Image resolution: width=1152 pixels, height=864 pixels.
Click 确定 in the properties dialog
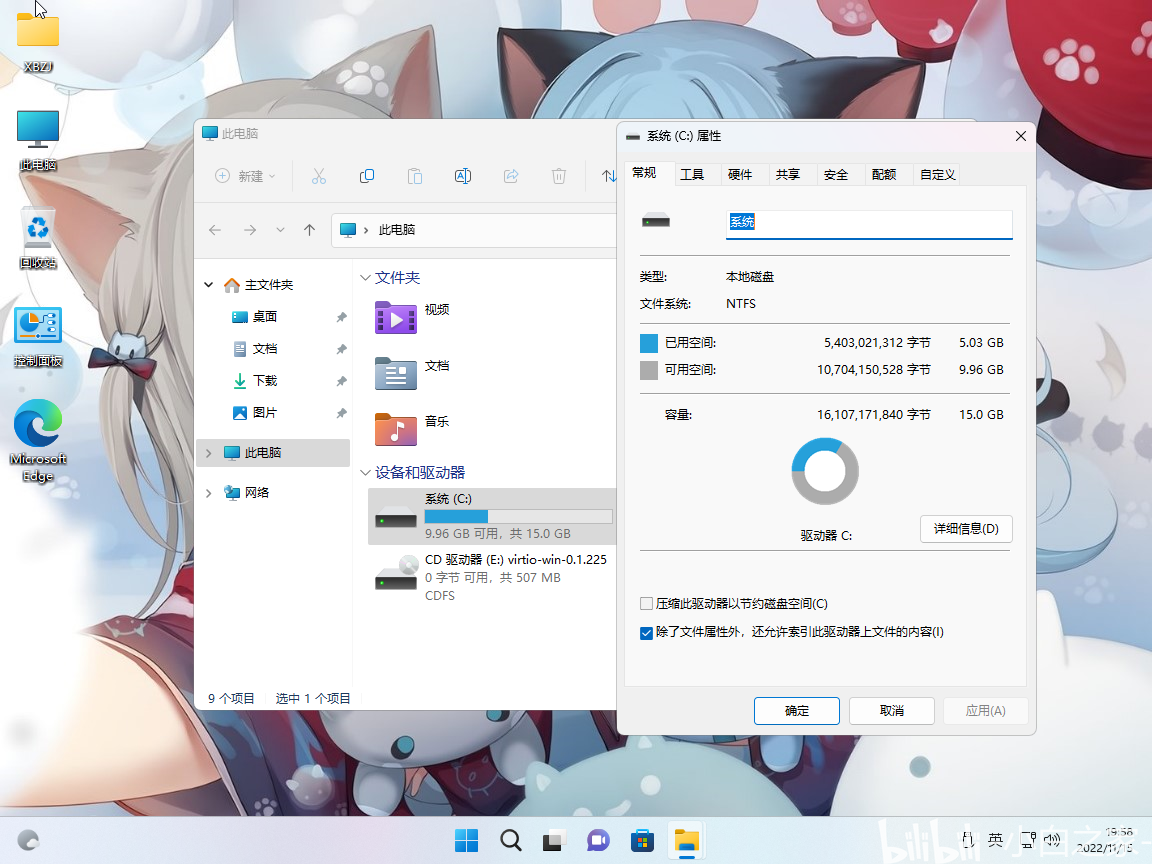point(796,710)
